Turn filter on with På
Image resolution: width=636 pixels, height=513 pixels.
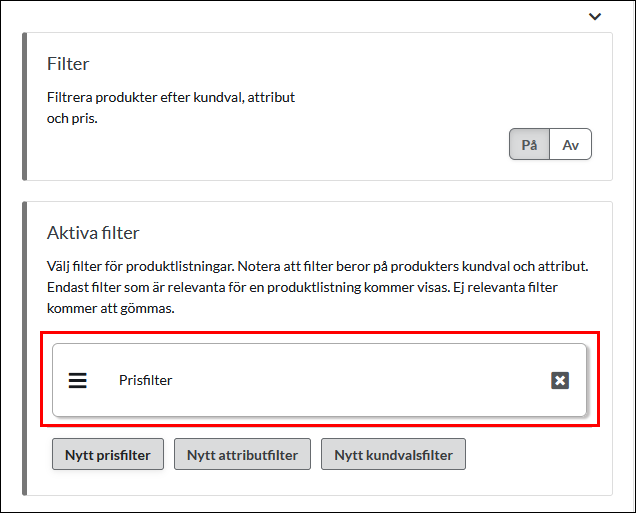point(530,145)
